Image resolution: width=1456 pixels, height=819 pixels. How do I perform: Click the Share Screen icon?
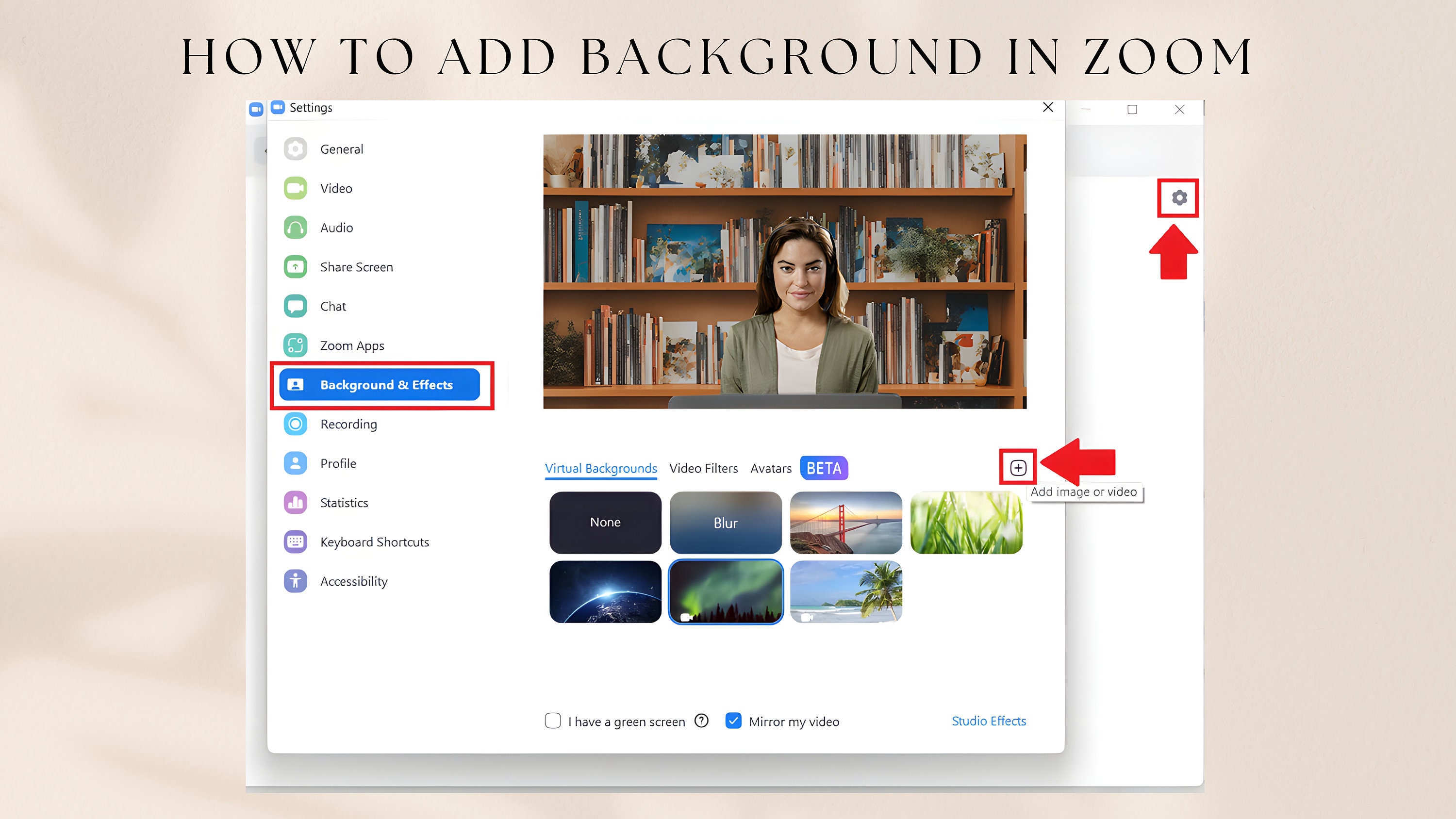tap(295, 267)
